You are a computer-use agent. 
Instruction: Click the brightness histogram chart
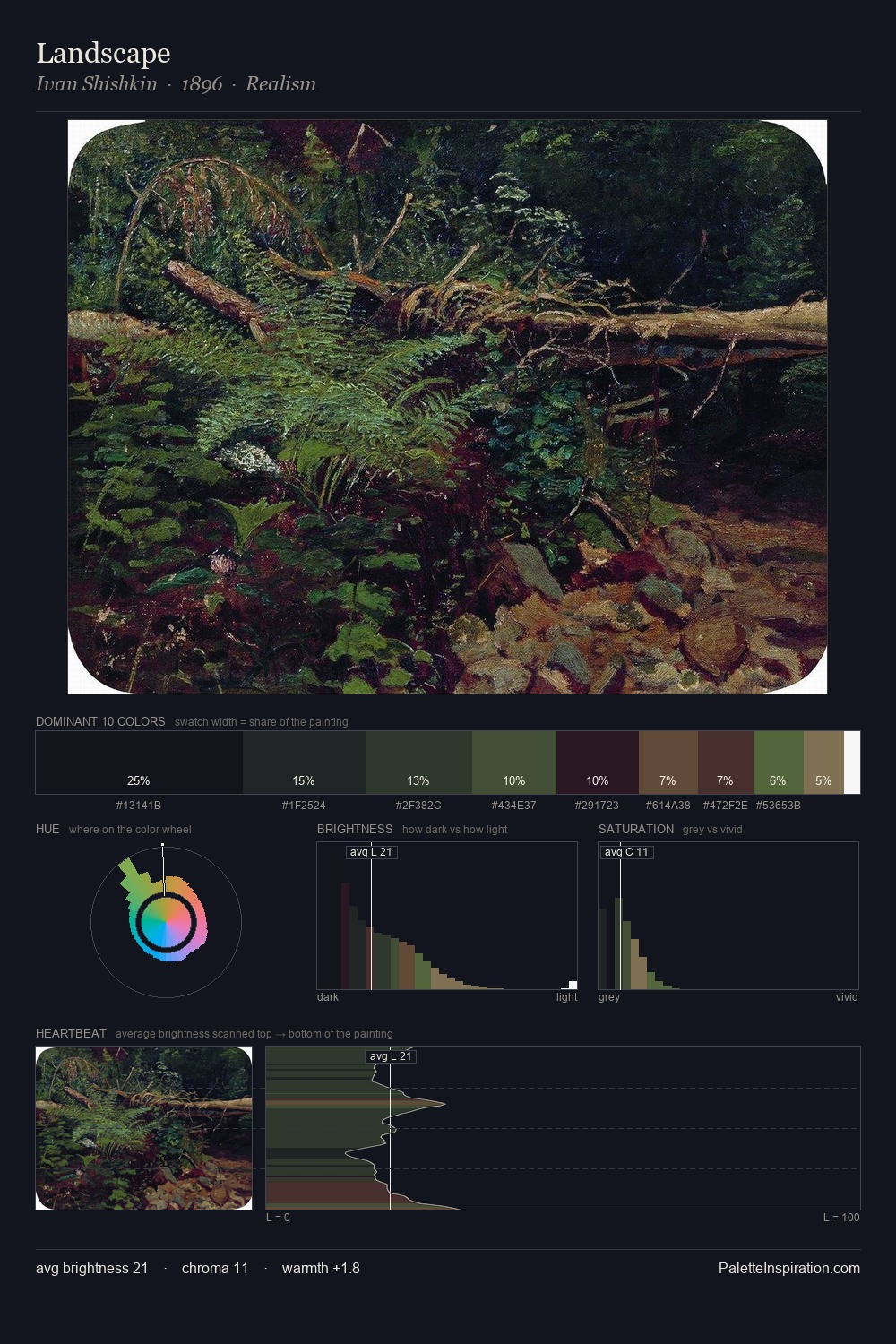[x=447, y=916]
